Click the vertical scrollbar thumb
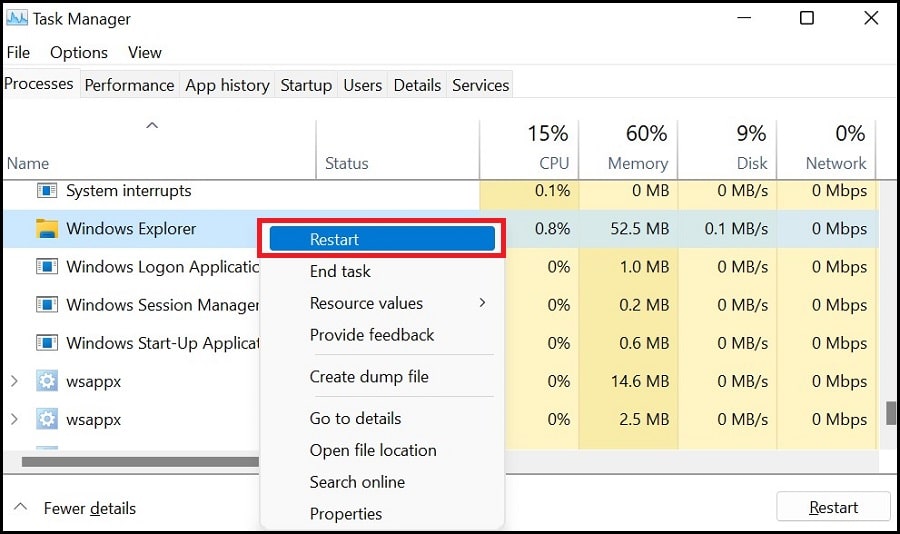 (891, 412)
